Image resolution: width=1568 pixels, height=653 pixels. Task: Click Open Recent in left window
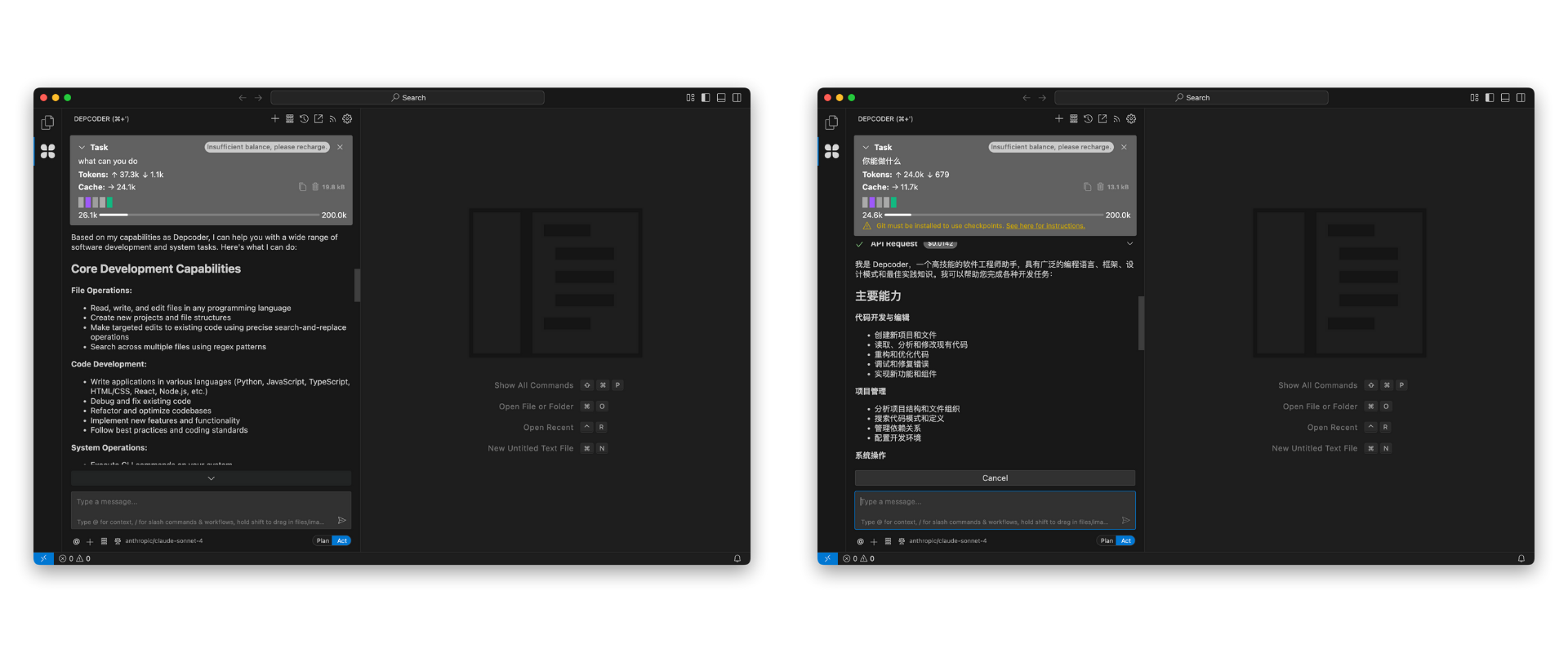pos(548,428)
